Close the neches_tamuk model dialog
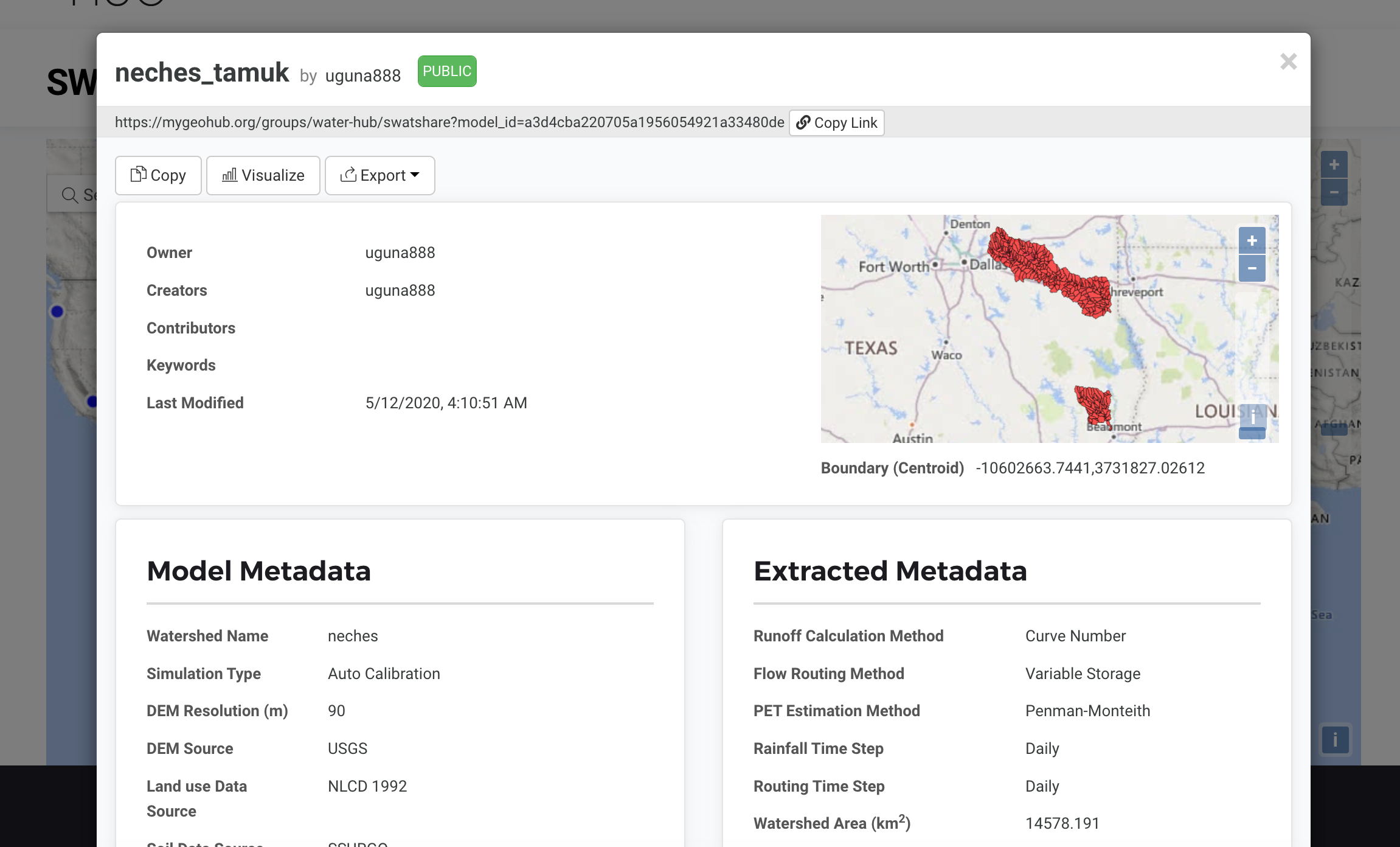1400x847 pixels. click(x=1288, y=61)
